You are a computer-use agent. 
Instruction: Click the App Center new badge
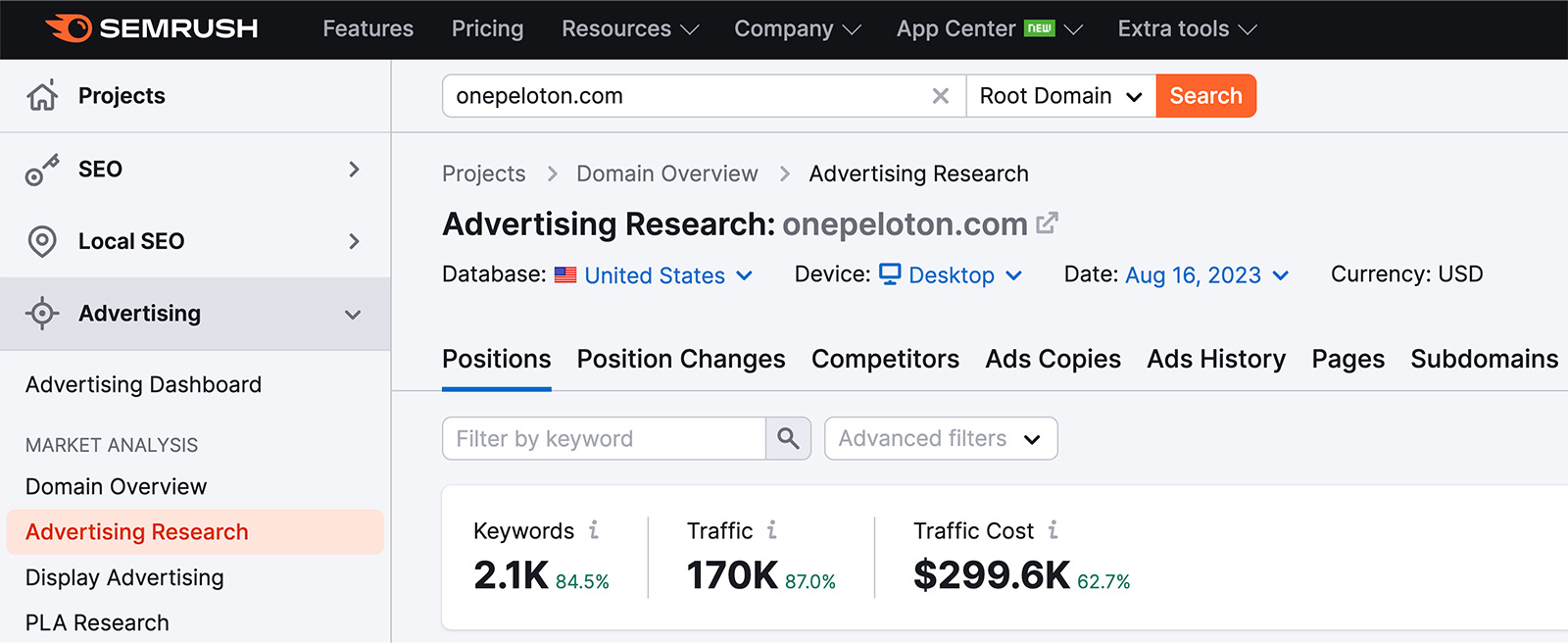tap(1040, 28)
